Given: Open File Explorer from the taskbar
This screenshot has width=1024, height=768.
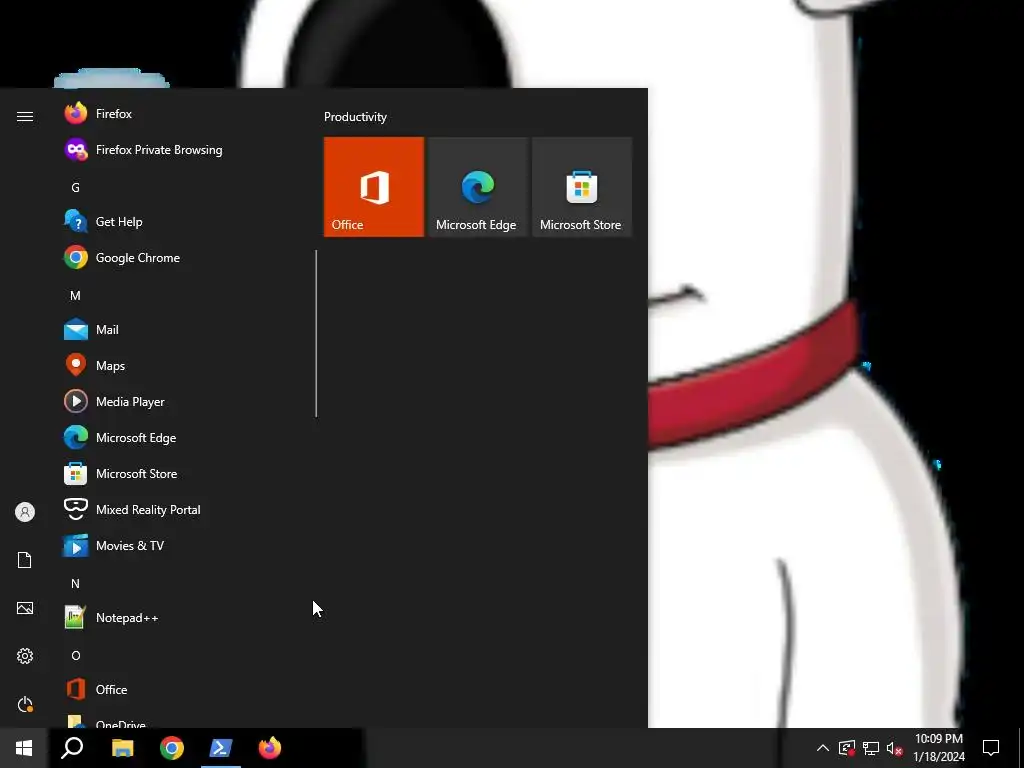Looking at the screenshot, I should [x=122, y=748].
